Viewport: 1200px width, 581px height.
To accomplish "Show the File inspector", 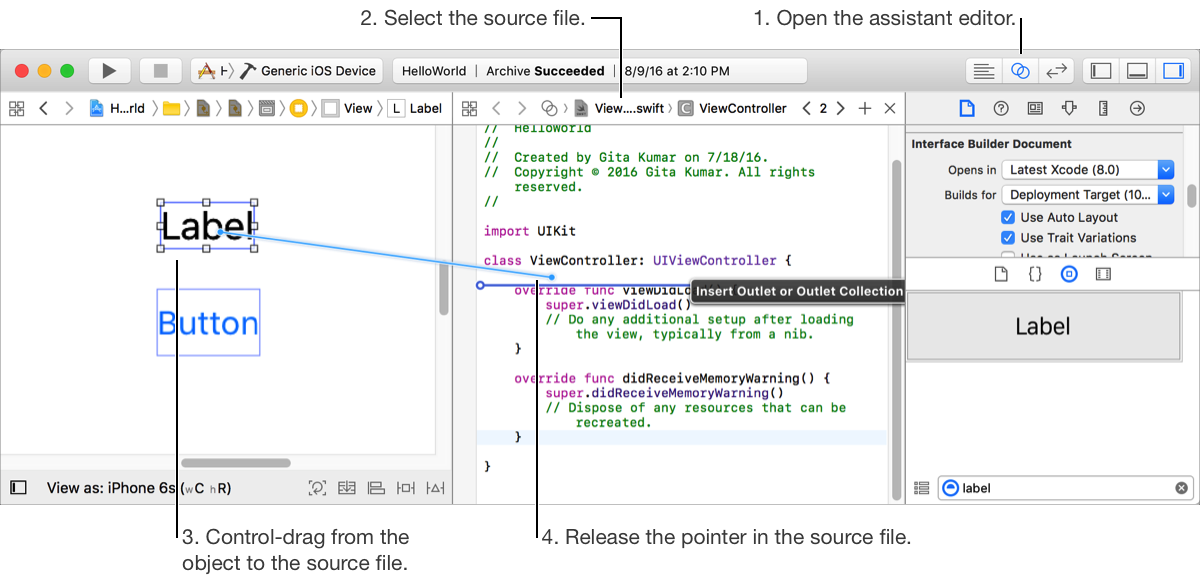I will click(x=966, y=108).
